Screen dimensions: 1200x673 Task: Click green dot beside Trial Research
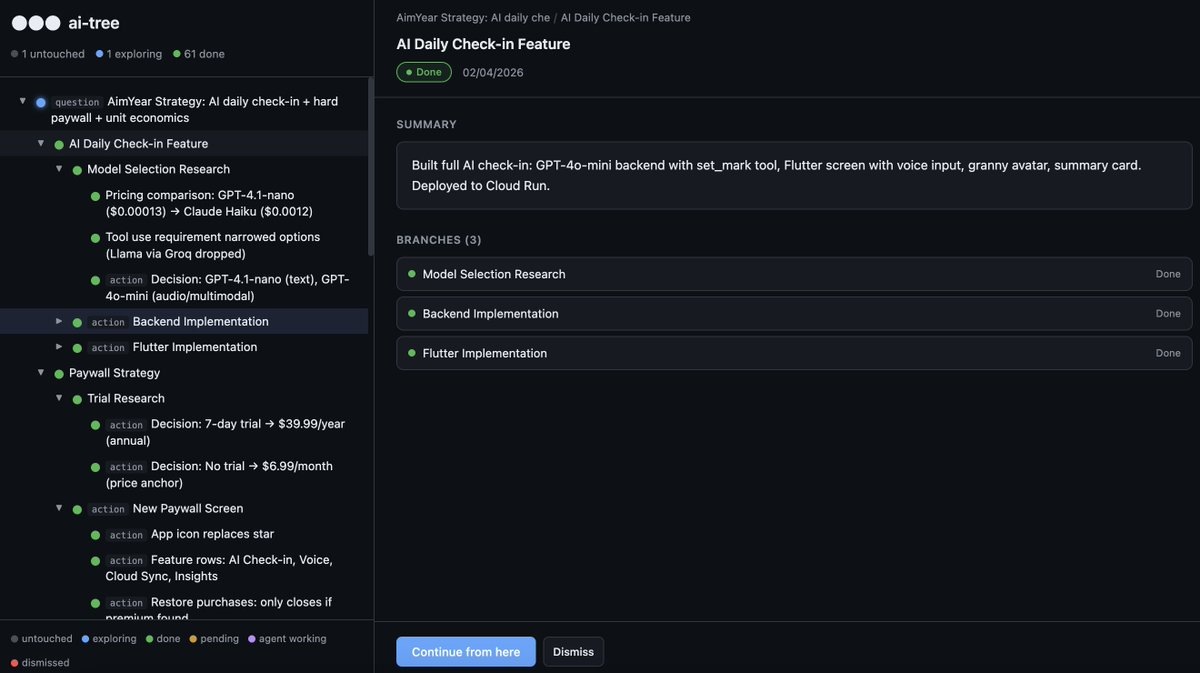coord(77,399)
